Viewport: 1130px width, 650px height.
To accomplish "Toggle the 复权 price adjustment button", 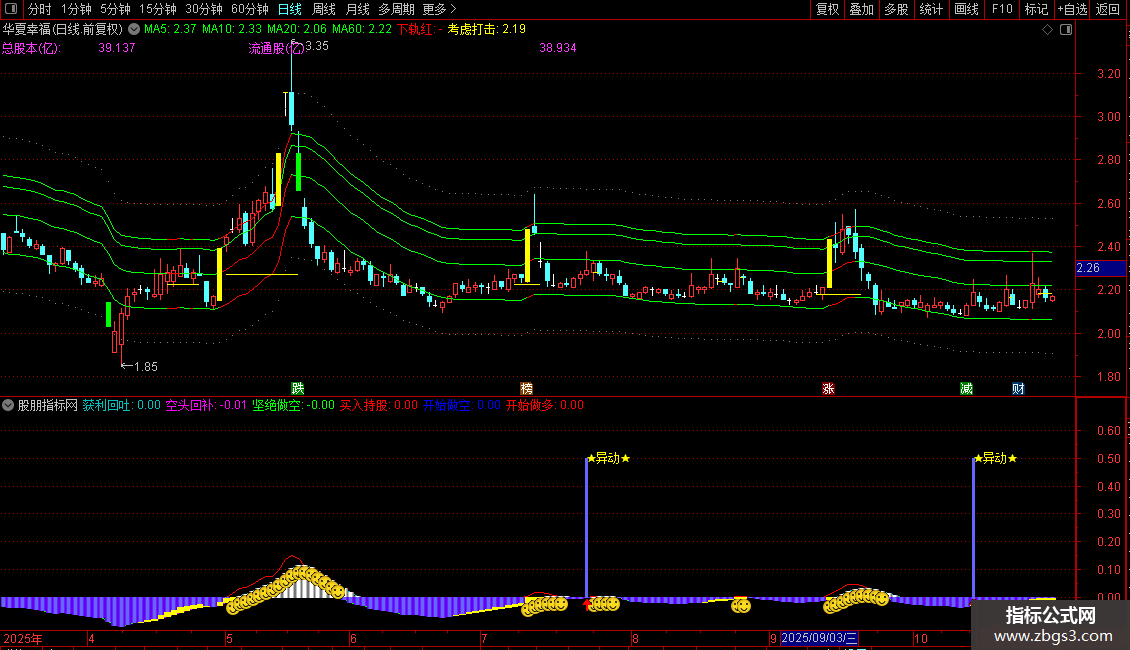I will [827, 9].
